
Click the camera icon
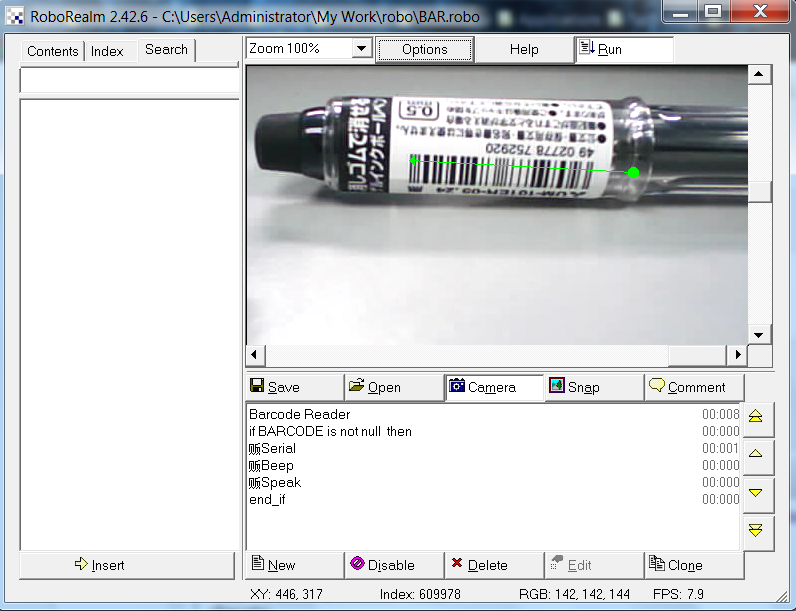(457, 386)
